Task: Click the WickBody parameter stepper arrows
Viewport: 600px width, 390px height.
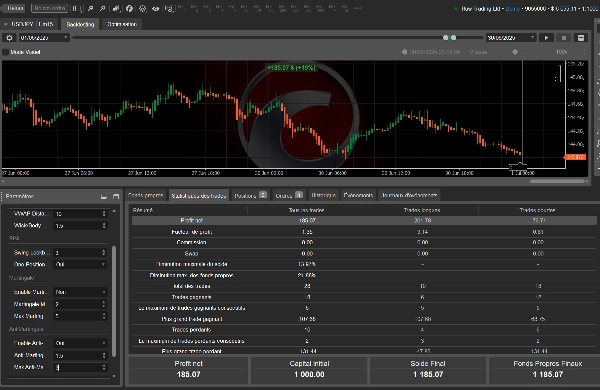Action: [104, 226]
